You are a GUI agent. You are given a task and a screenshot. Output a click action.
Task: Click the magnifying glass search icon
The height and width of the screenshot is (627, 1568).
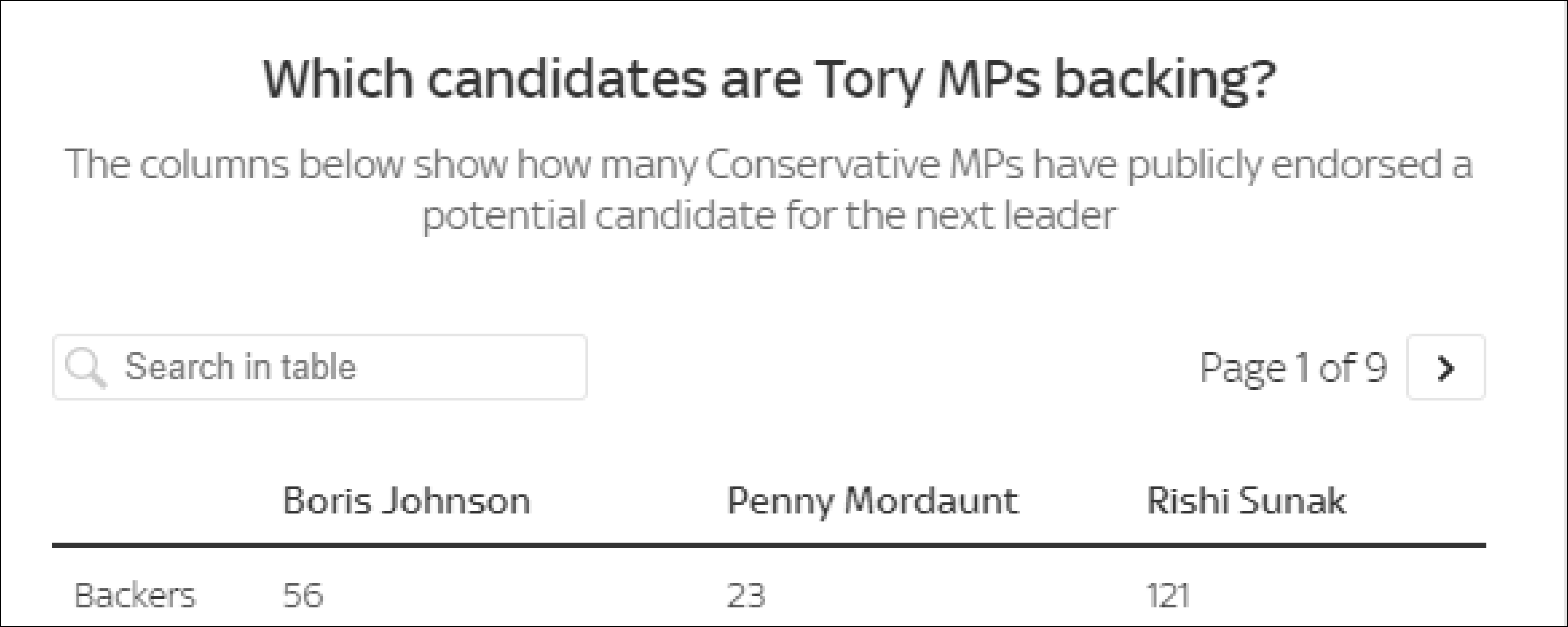[86, 368]
